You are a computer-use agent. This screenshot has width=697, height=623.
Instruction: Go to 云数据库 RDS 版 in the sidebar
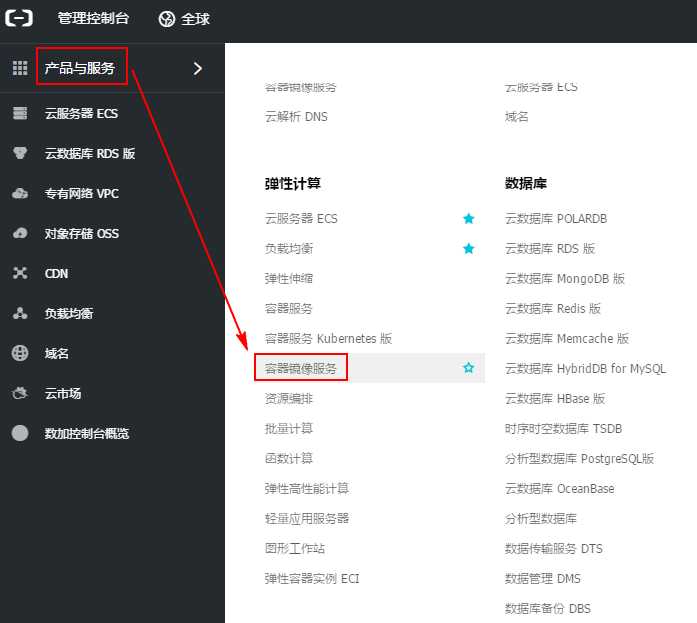(90, 153)
